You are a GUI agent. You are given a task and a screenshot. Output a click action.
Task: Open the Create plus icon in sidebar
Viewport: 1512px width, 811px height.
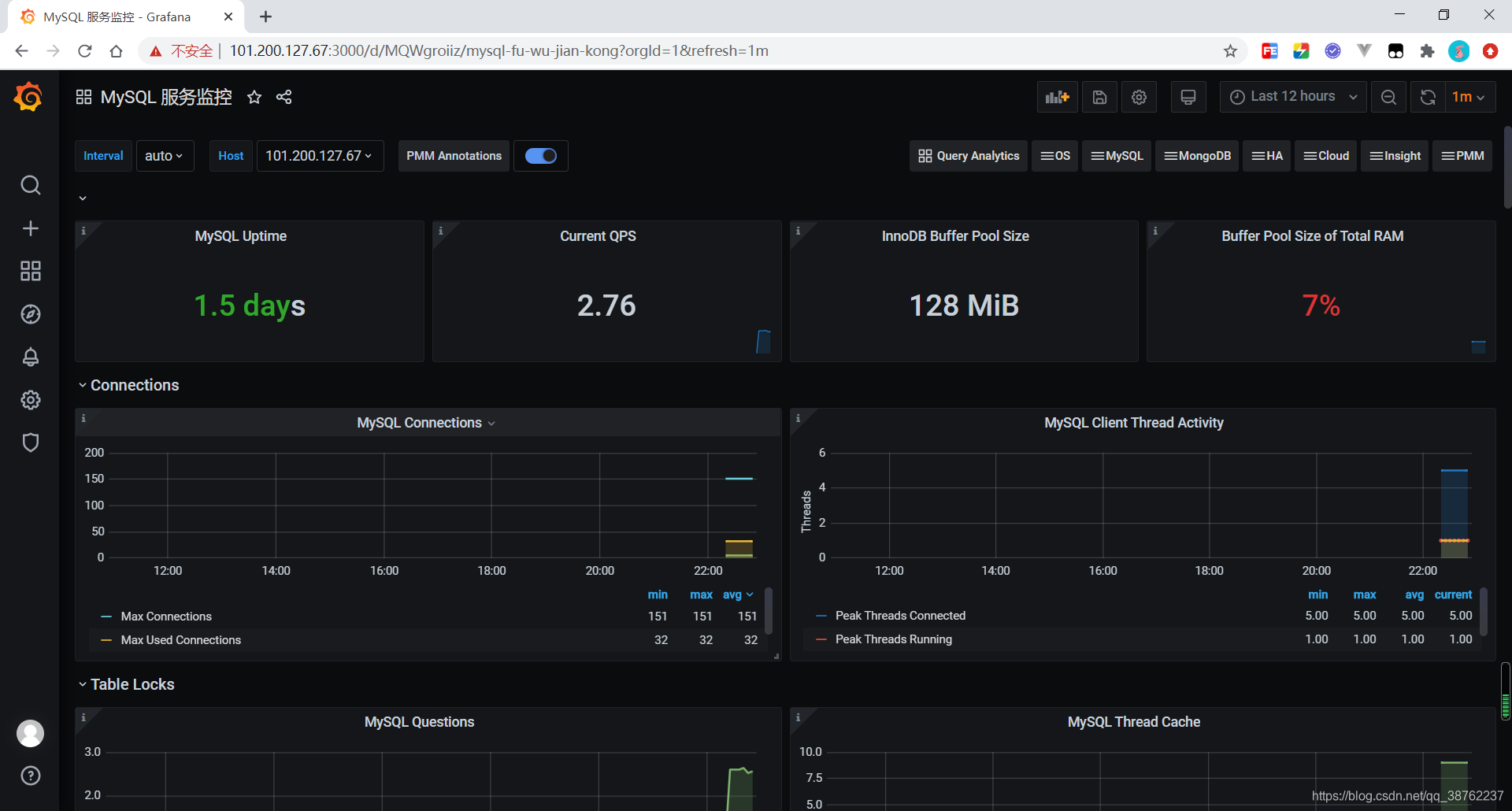pyautogui.click(x=31, y=228)
